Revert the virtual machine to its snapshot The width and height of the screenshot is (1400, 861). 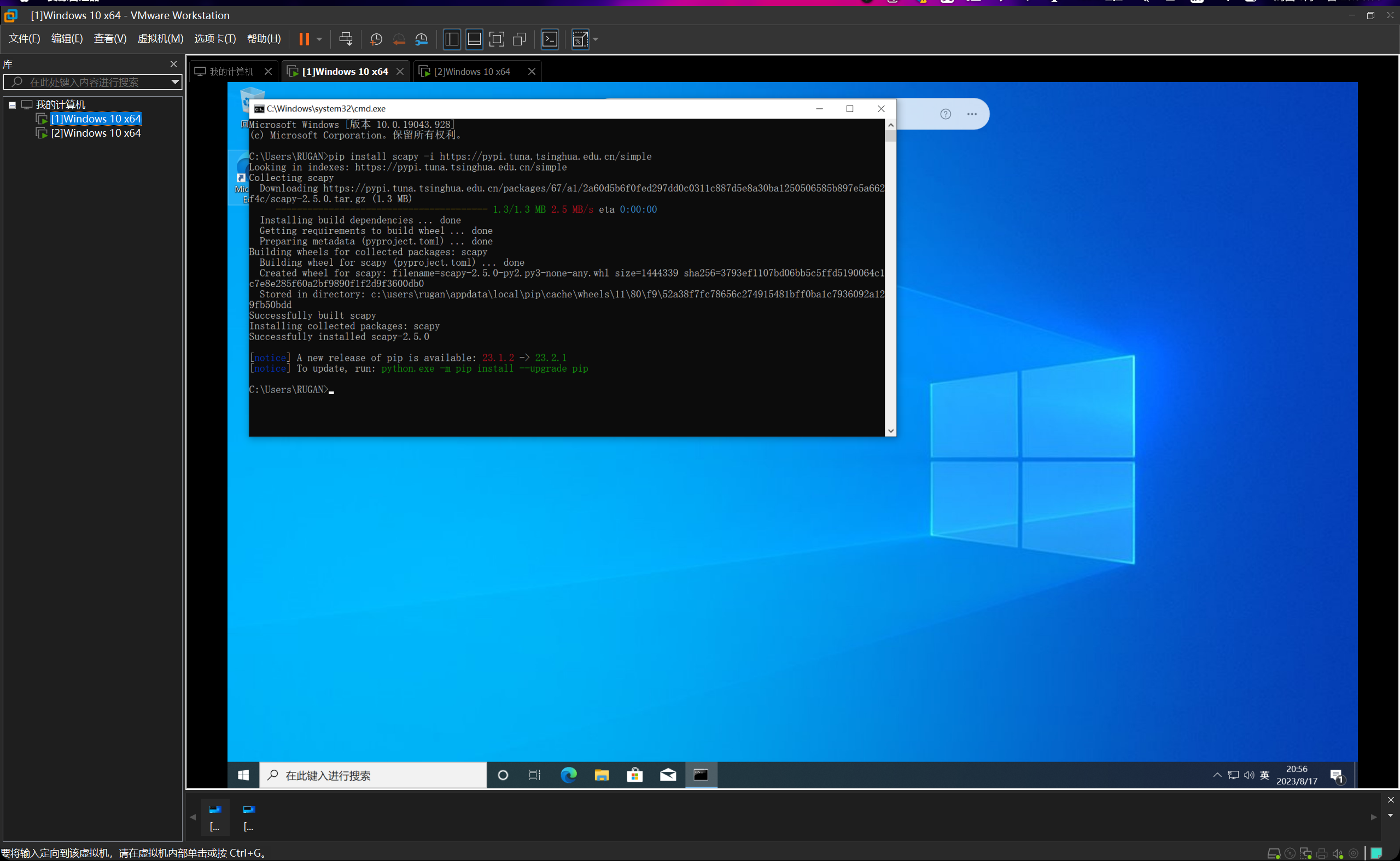point(399,39)
